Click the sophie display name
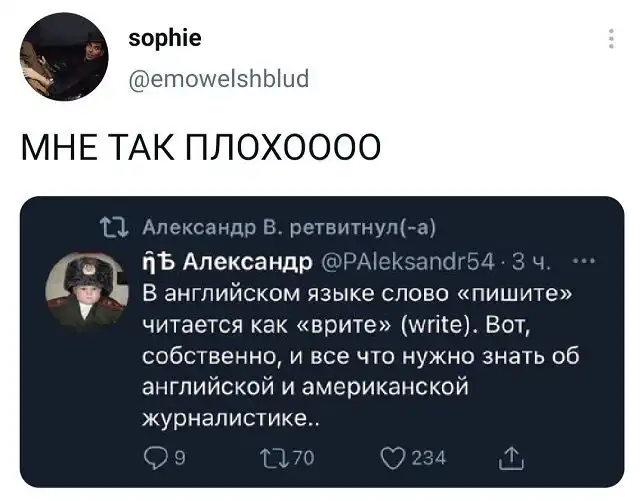This screenshot has height=501, width=640. tap(165, 38)
